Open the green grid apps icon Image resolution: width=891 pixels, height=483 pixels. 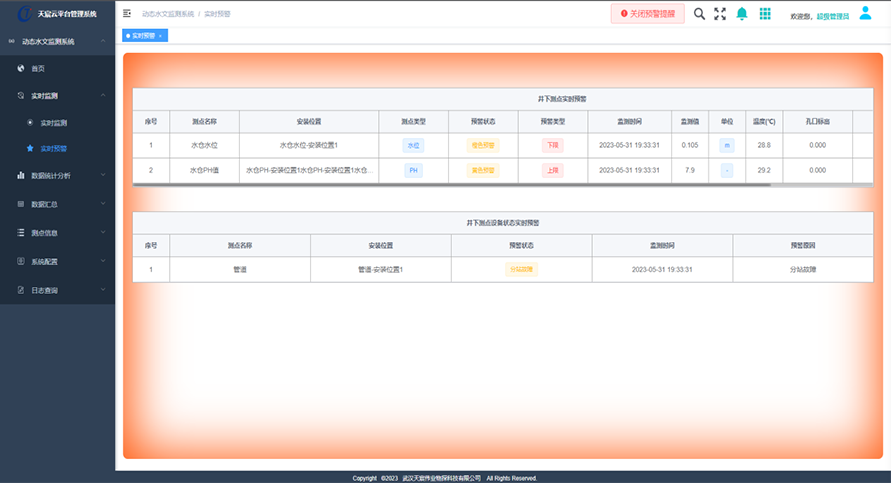765,14
